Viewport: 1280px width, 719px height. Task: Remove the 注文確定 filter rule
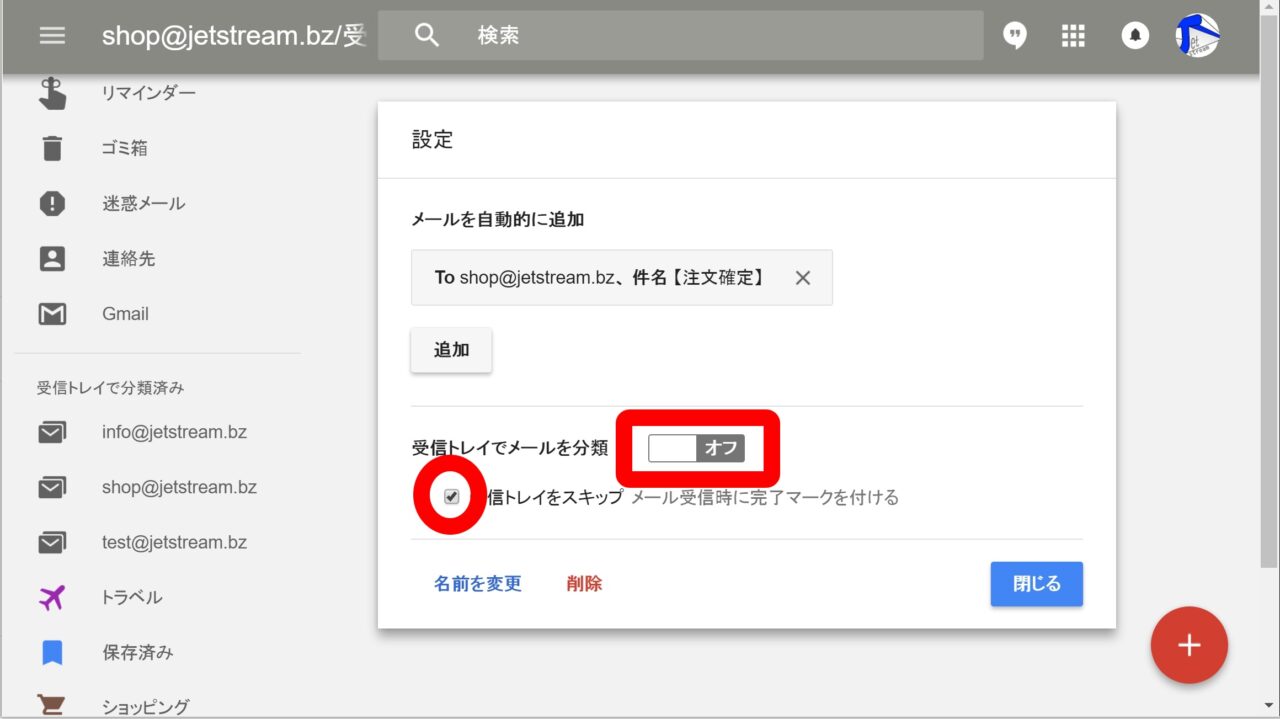(802, 278)
